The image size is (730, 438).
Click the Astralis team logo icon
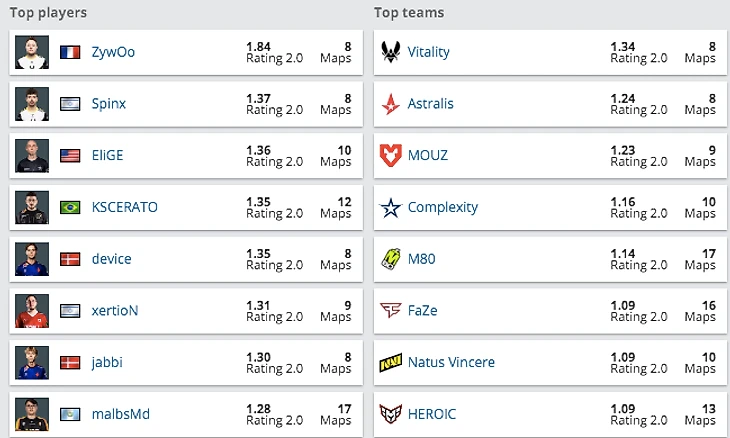[390, 104]
